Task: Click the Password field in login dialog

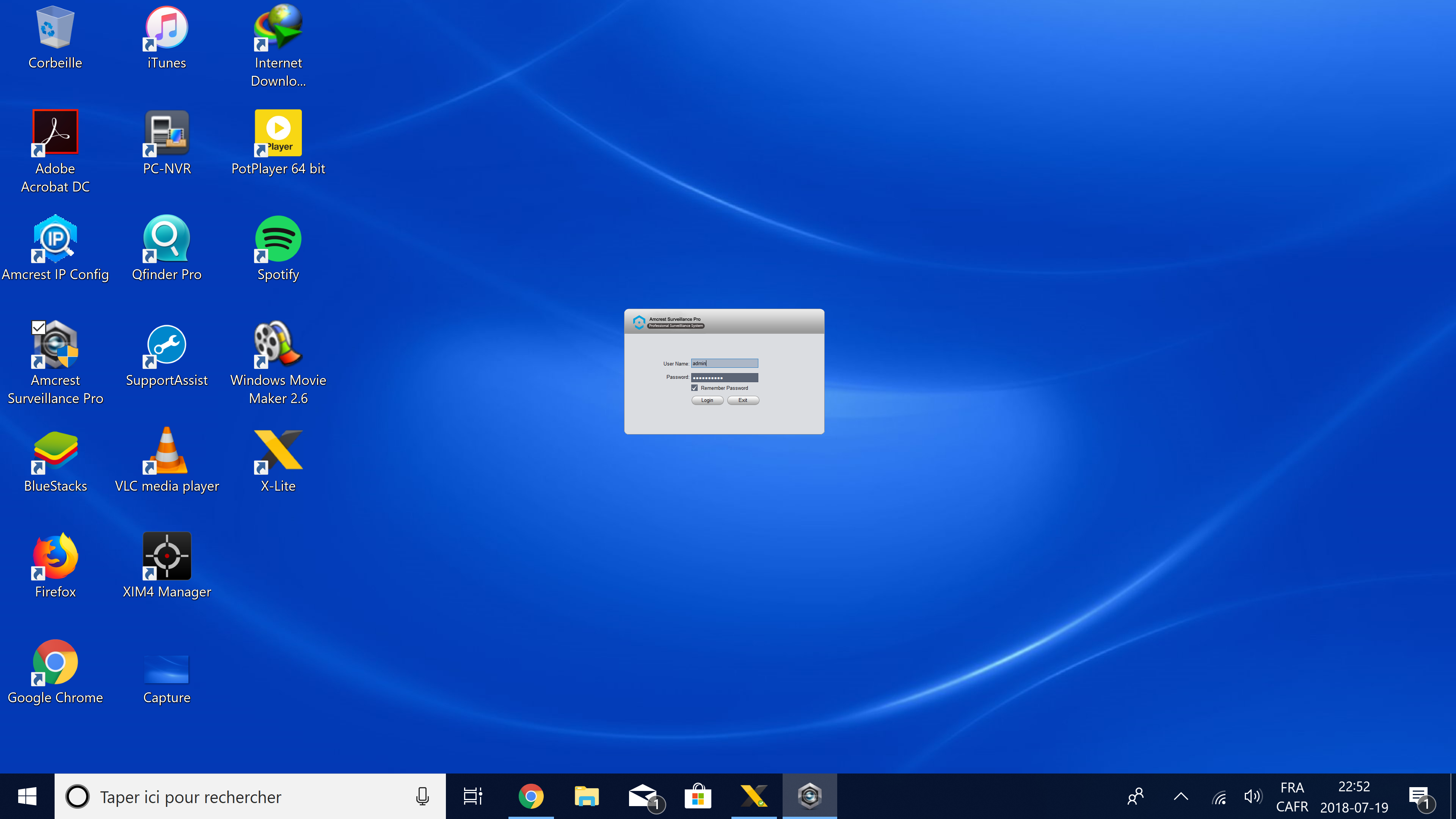Action: click(724, 377)
